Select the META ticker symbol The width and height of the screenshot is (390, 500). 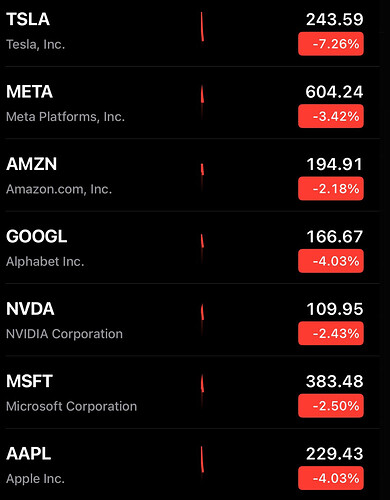coord(29,92)
